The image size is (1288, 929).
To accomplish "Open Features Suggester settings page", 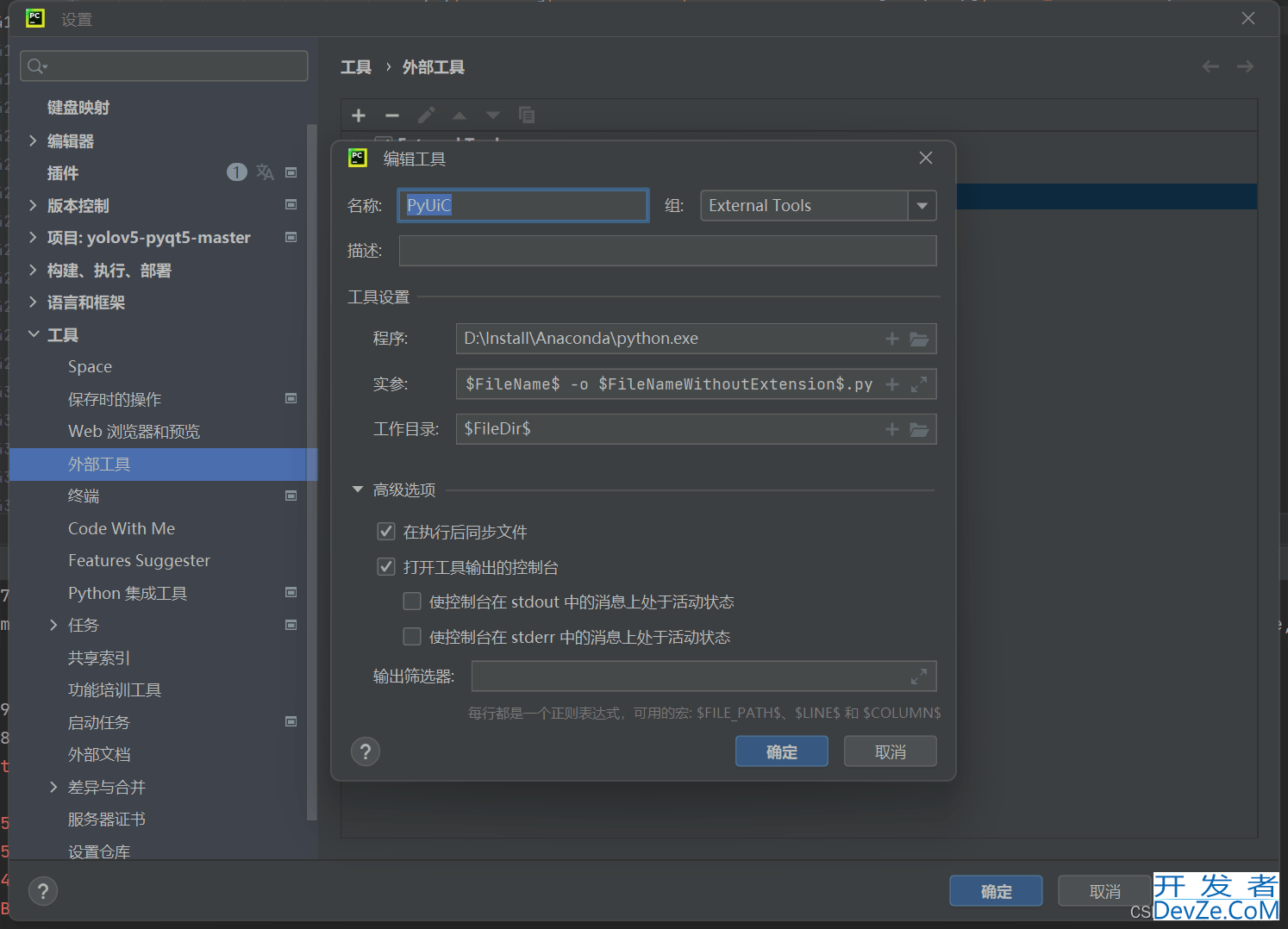I will click(x=139, y=561).
